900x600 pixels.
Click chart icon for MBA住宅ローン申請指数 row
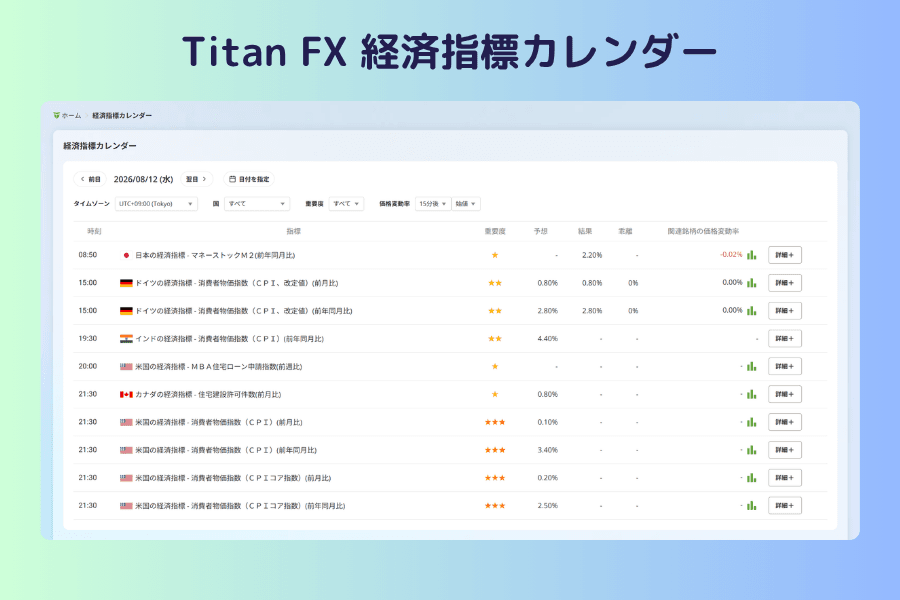pos(751,366)
